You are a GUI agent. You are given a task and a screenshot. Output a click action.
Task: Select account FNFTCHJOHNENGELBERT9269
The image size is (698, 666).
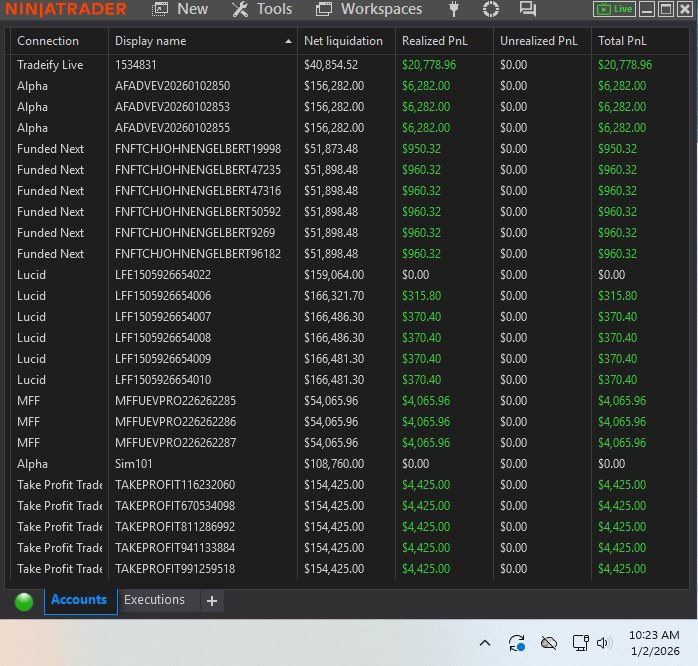(195, 232)
